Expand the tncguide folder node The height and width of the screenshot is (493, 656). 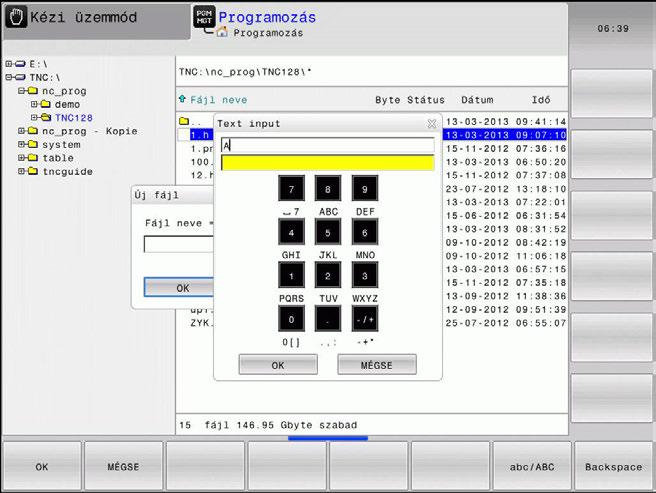click(21, 171)
